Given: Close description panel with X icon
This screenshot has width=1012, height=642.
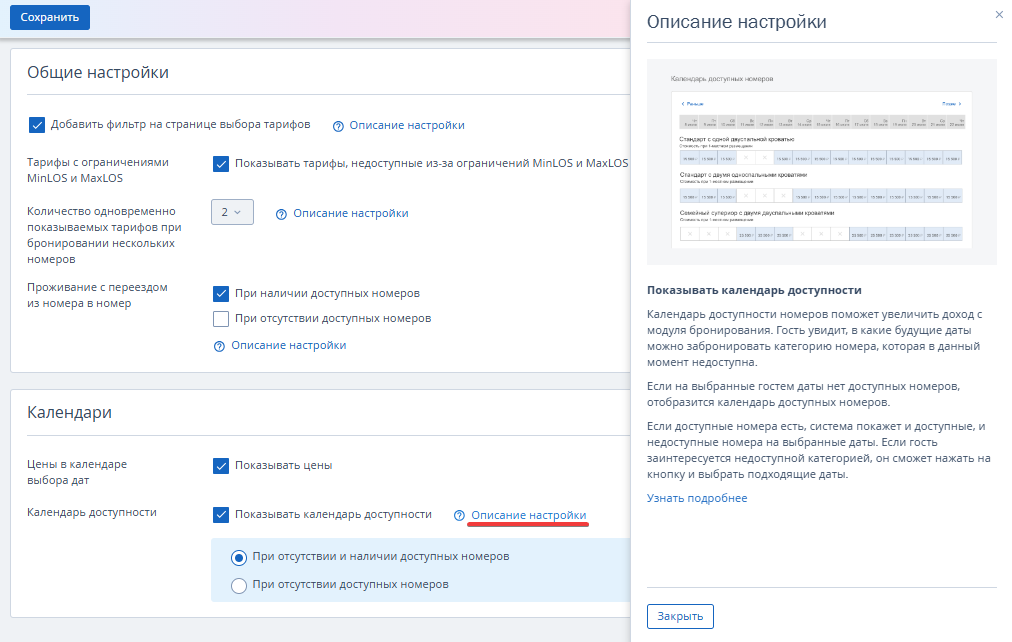Looking at the screenshot, I should pos(999,15).
